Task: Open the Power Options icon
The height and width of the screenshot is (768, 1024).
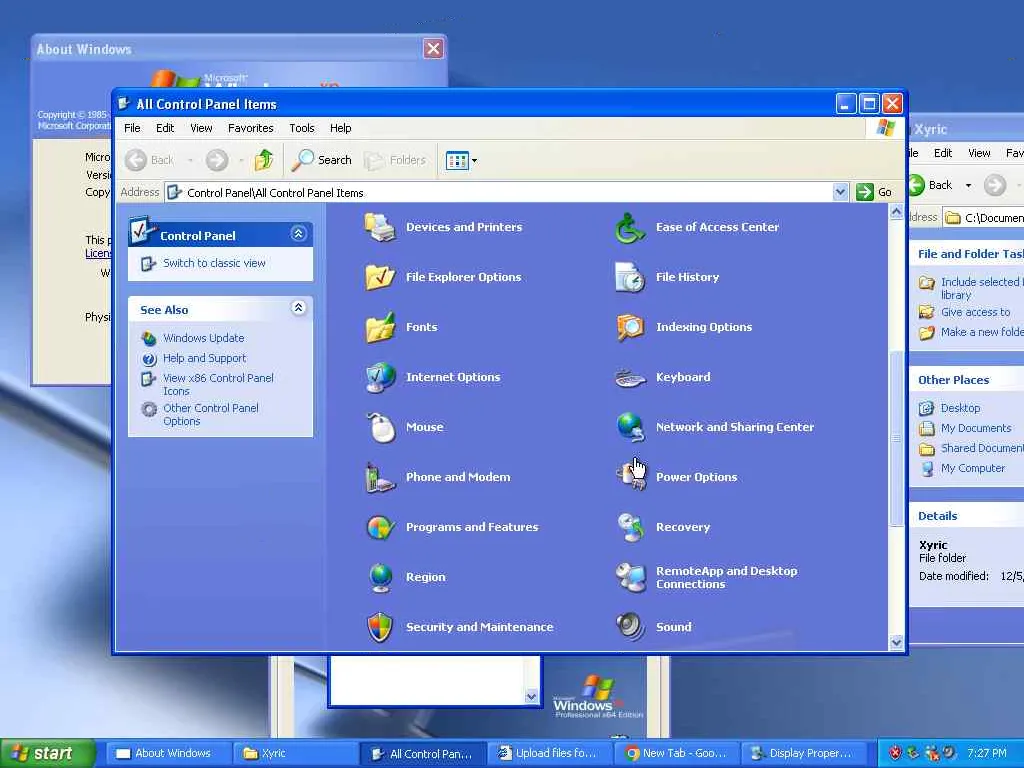Action: click(630, 477)
